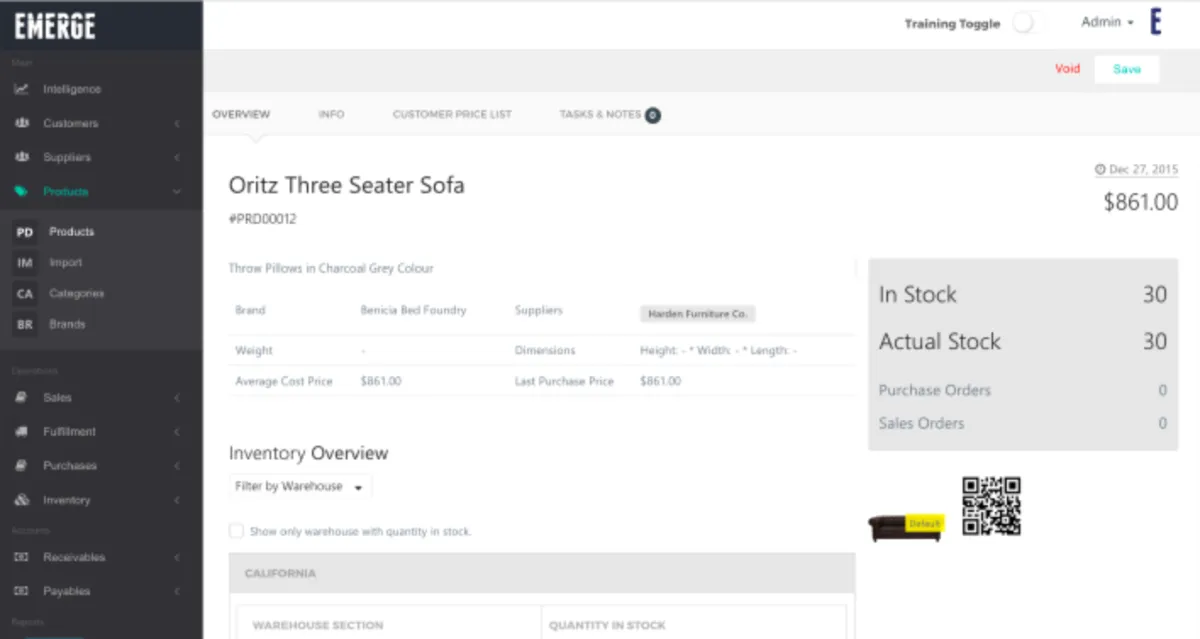Click the Warehouse Section column header
Screen dimensions: 1200x639
pos(318,625)
